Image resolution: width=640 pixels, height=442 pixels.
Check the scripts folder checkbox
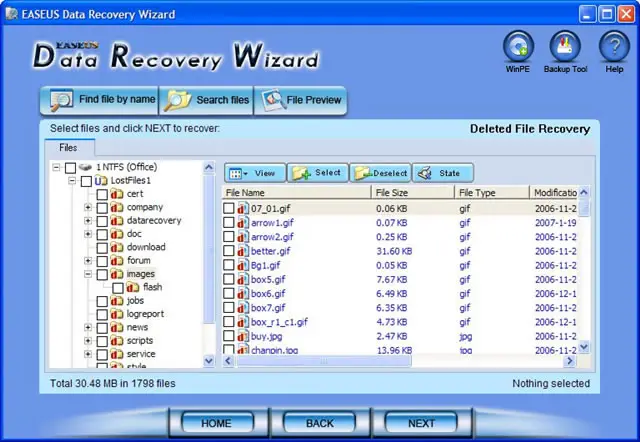tap(102, 341)
